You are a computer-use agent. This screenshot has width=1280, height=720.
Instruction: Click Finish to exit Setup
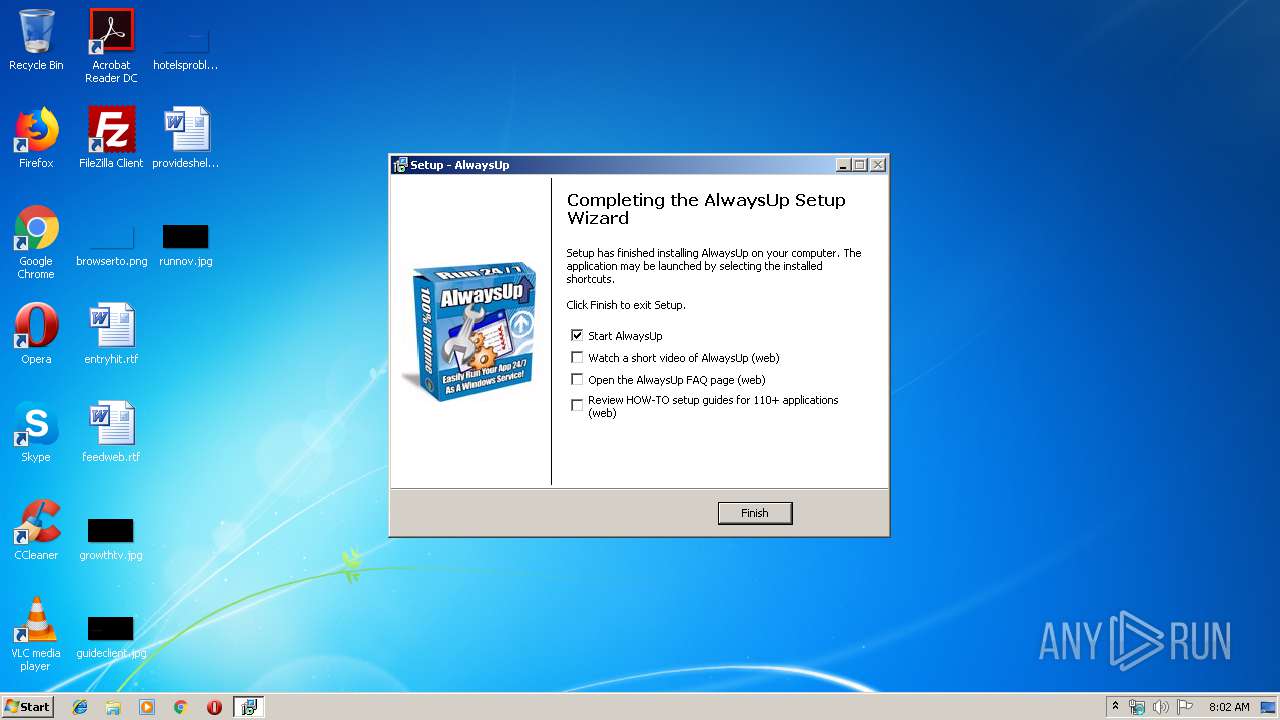[x=755, y=513]
